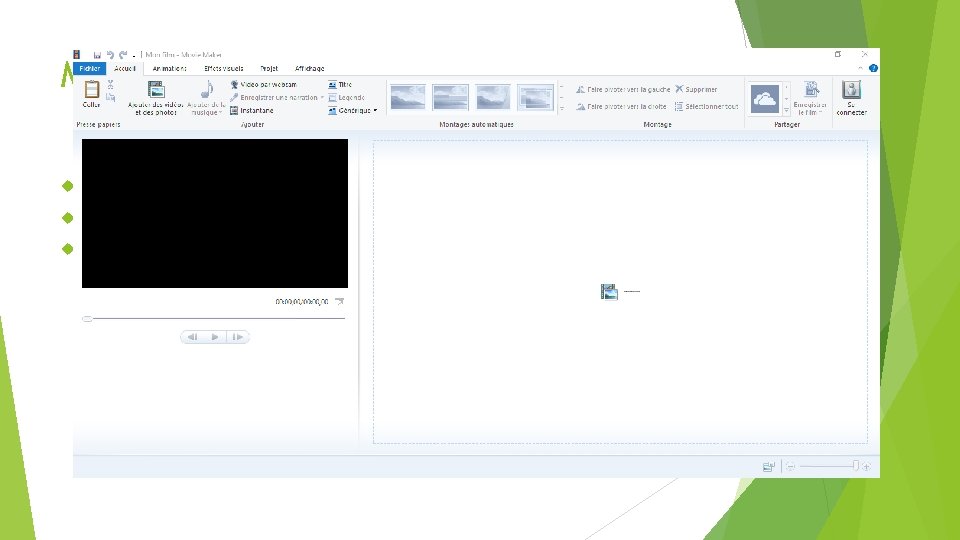Viewport: 960px width, 540px height.
Task: Switch to the Effets visuels tab
Action: point(223,69)
